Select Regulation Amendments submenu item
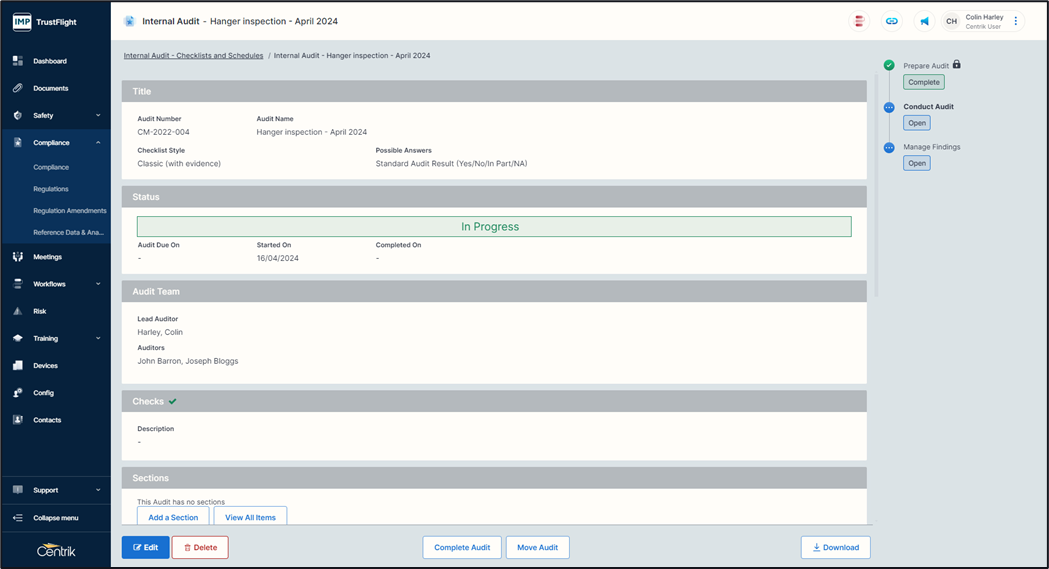This screenshot has height=569, width=1049. [x=69, y=211]
